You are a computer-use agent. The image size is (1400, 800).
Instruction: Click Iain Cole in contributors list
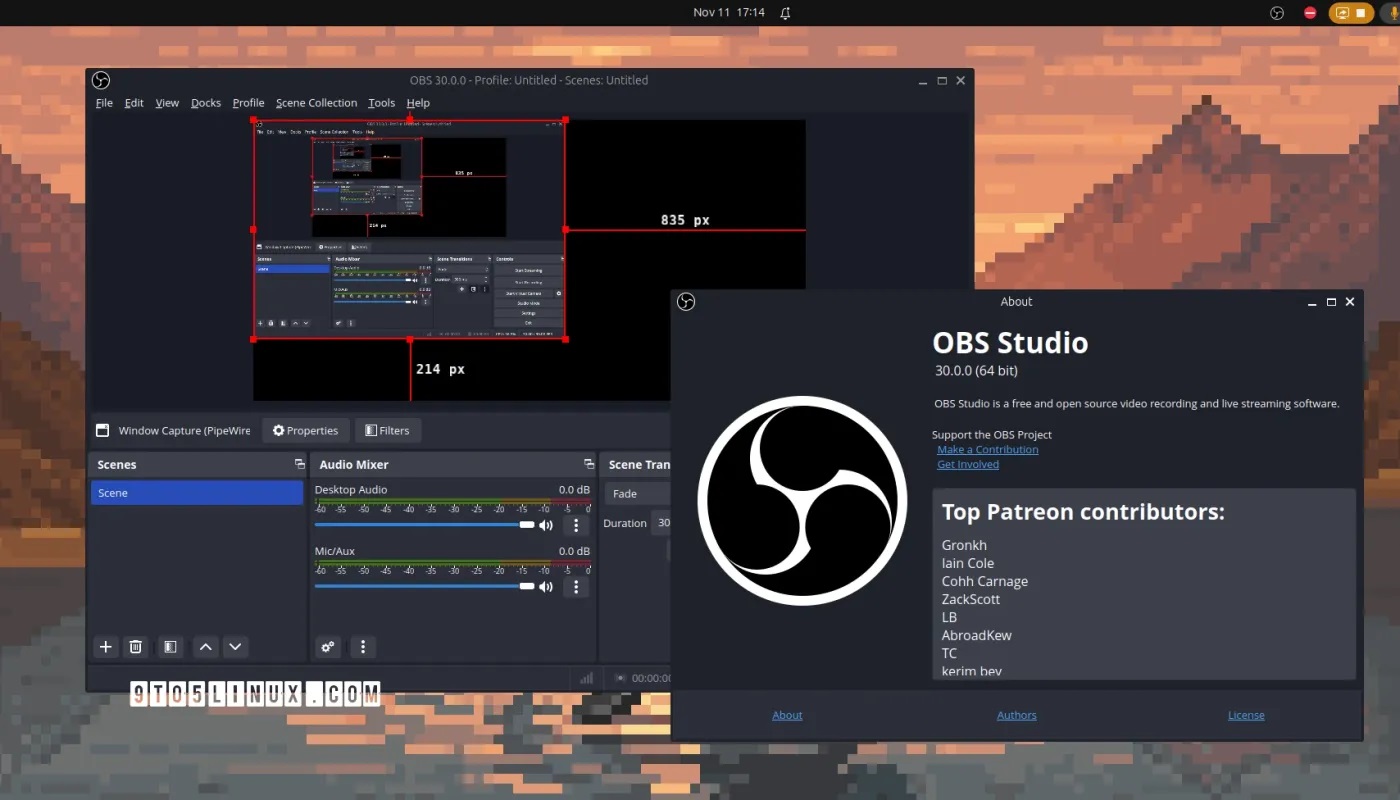(968, 563)
